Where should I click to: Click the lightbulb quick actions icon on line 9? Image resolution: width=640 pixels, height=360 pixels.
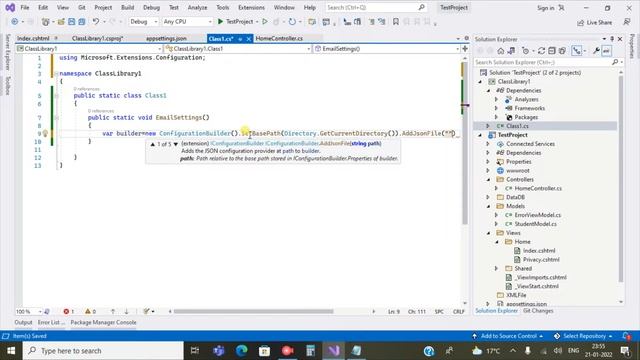tap(45, 133)
